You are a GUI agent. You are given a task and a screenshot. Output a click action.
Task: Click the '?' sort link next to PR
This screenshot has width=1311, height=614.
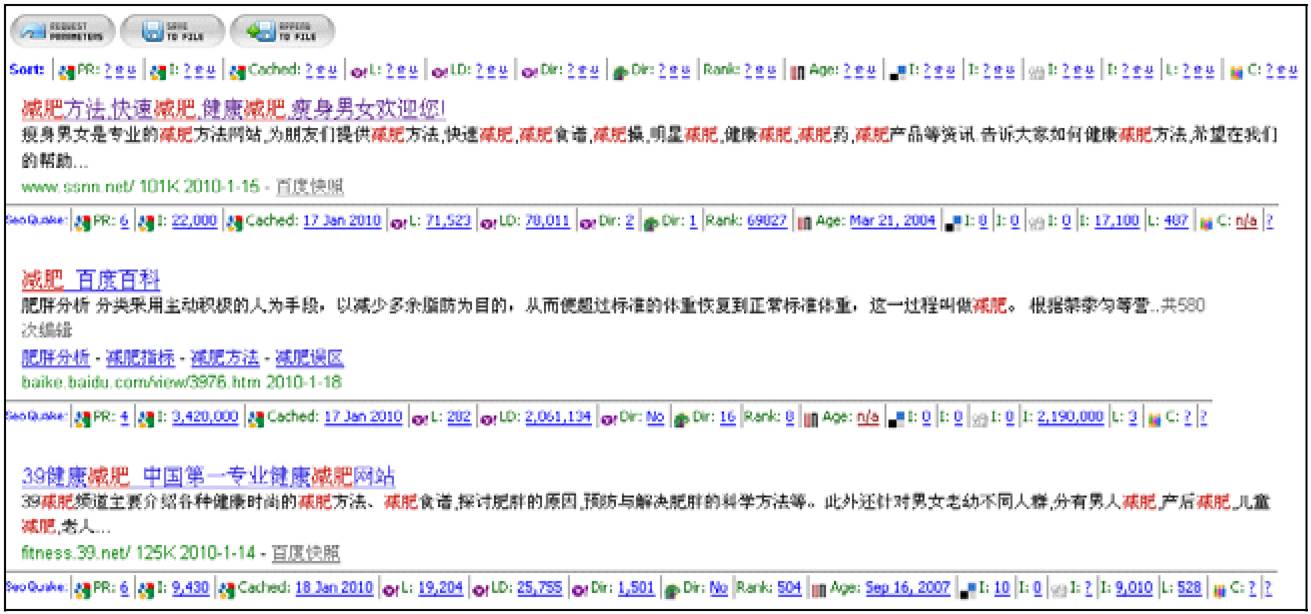(x=107, y=71)
